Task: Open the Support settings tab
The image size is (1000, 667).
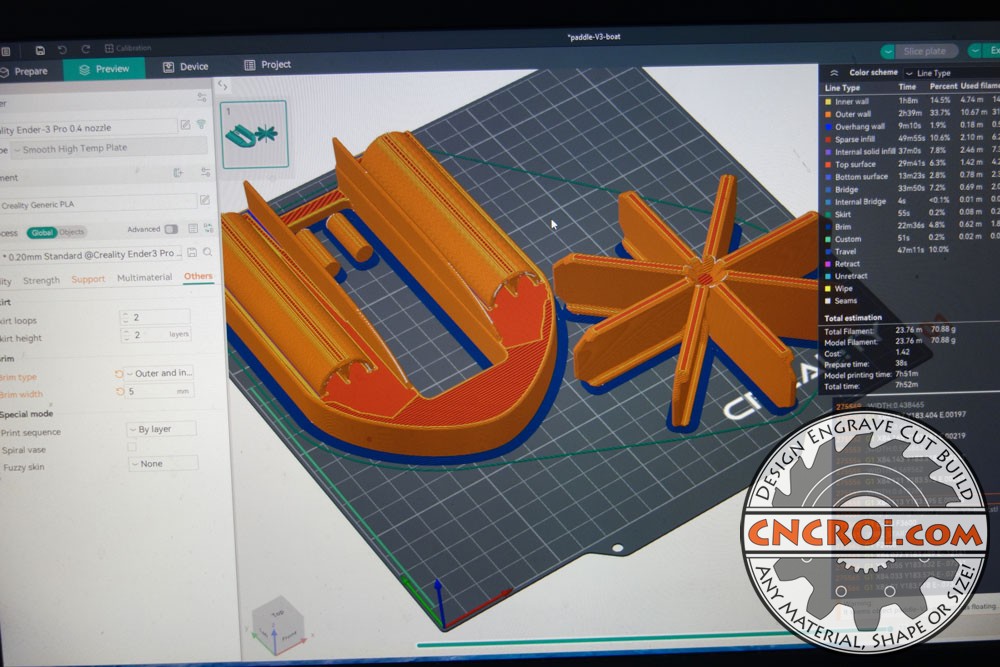Action: coord(88,279)
